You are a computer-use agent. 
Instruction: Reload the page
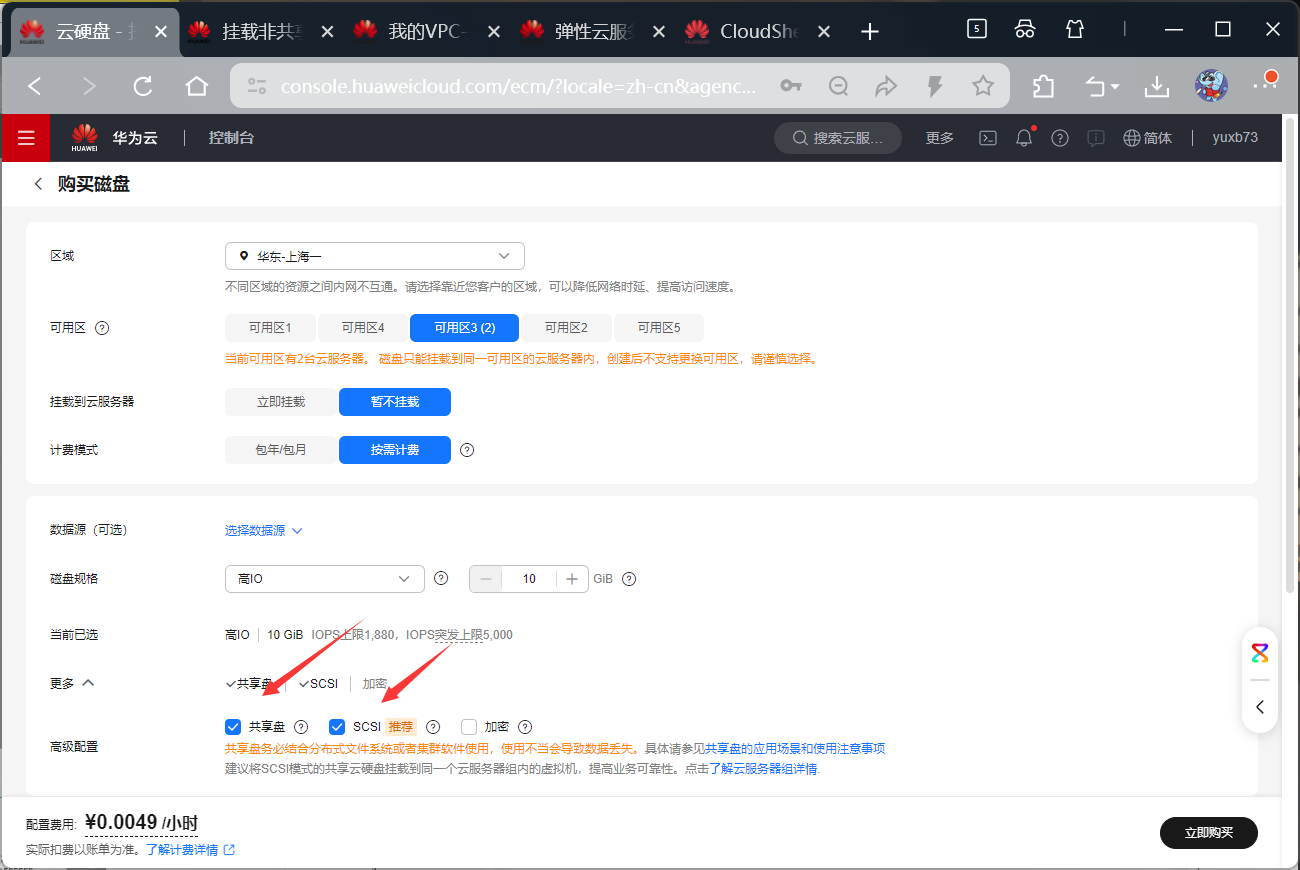[x=143, y=86]
